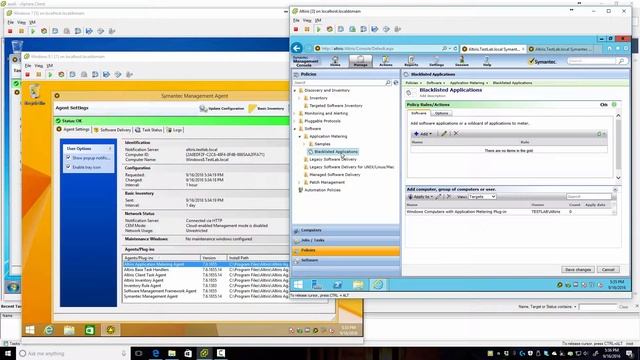Open Recycle Bin on Windows 8.1 desktop
Screen dimensions: 640x360
point(35,95)
